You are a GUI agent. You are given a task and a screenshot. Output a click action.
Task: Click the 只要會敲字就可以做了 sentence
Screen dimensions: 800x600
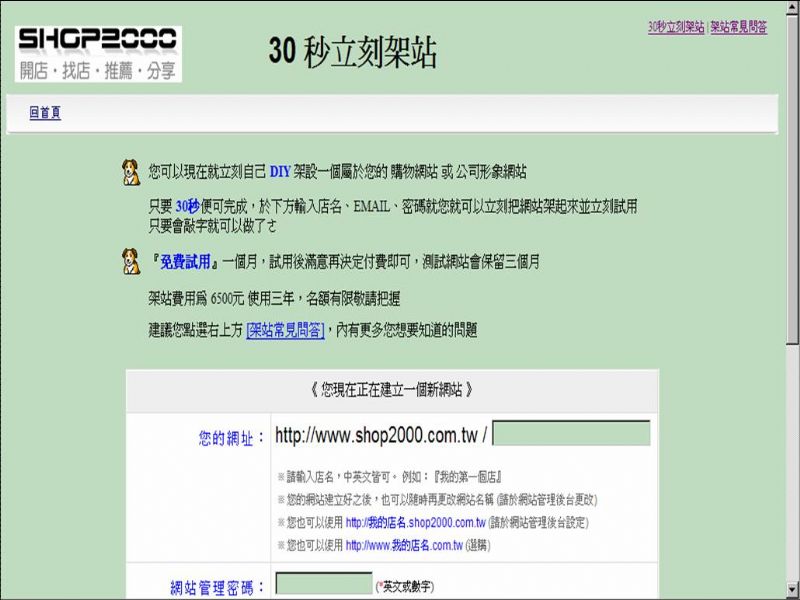click(212, 226)
